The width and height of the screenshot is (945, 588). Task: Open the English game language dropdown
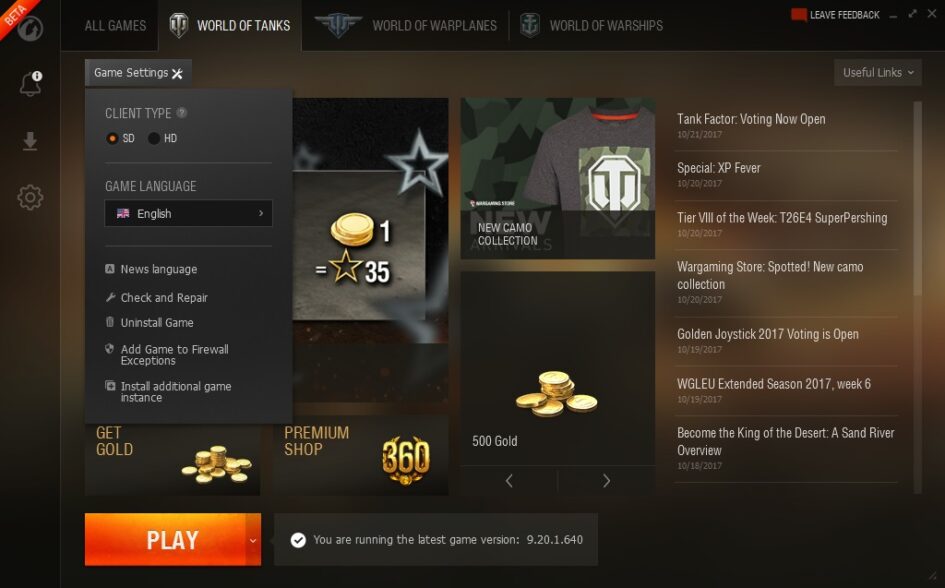point(189,213)
